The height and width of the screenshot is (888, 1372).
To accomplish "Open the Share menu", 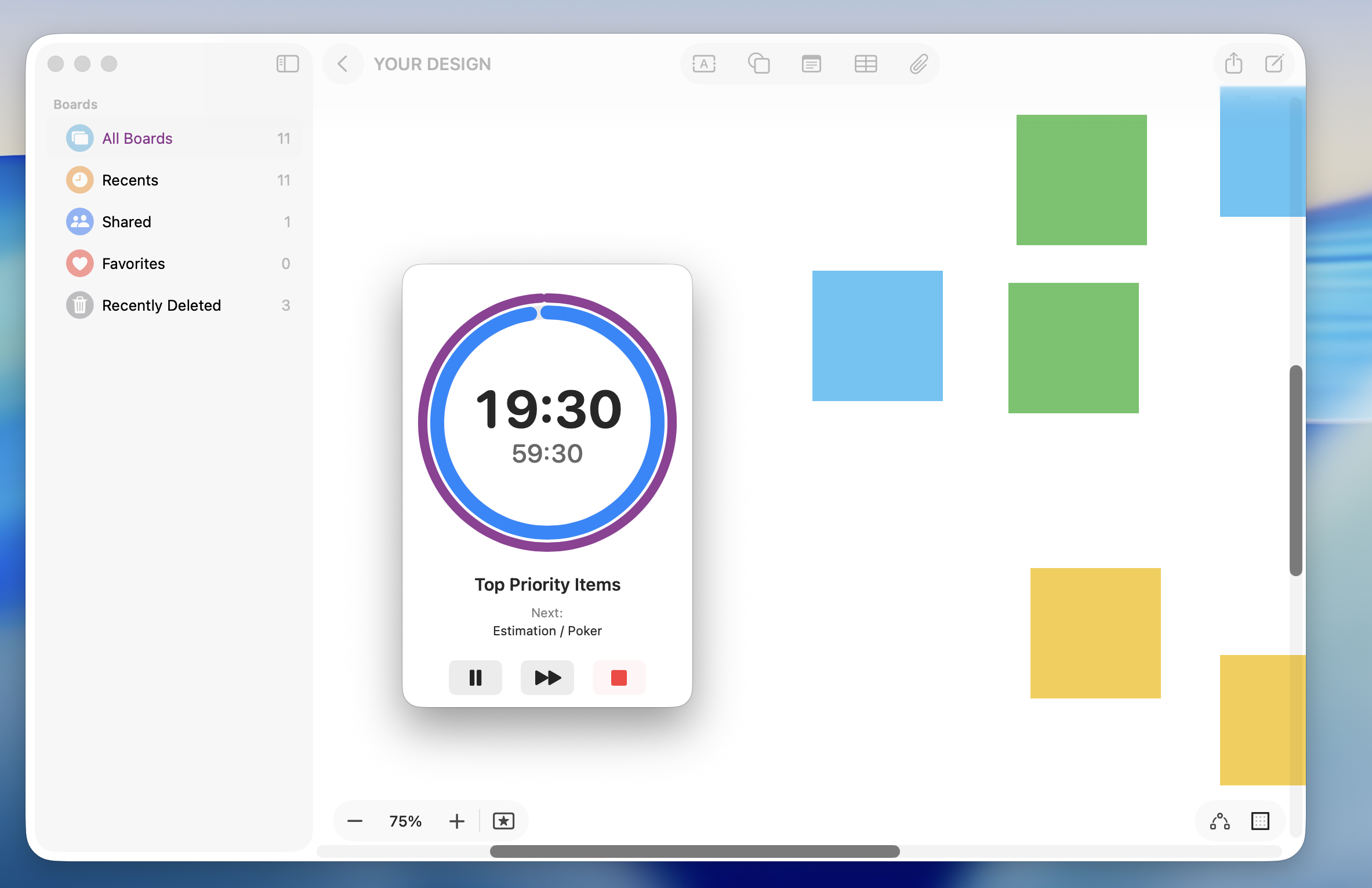I will point(1233,64).
